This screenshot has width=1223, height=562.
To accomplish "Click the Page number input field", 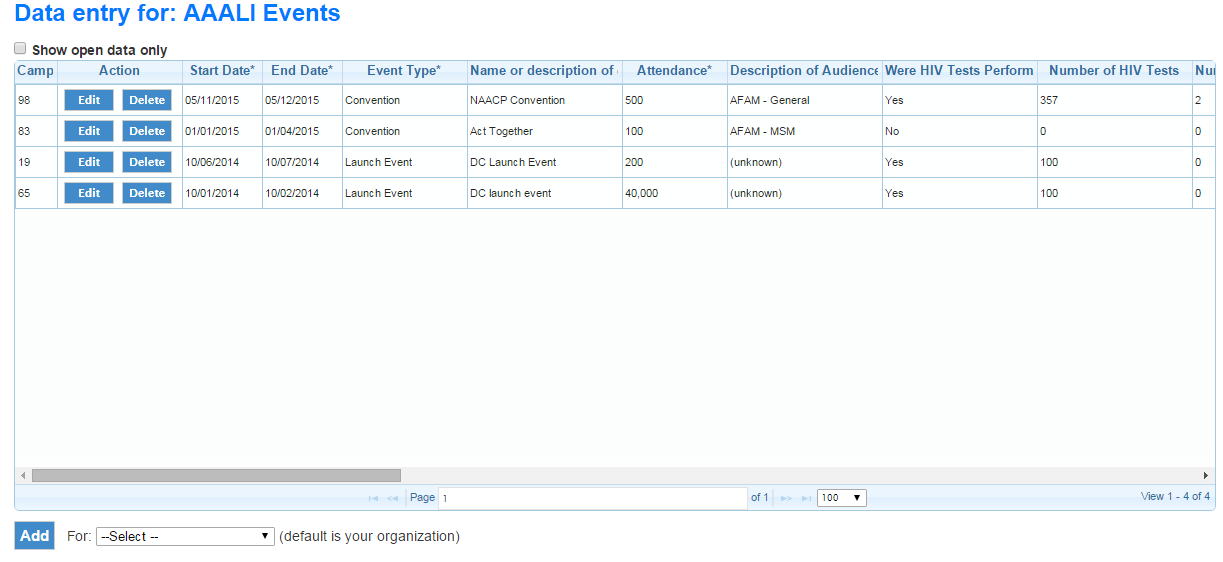I will point(592,498).
